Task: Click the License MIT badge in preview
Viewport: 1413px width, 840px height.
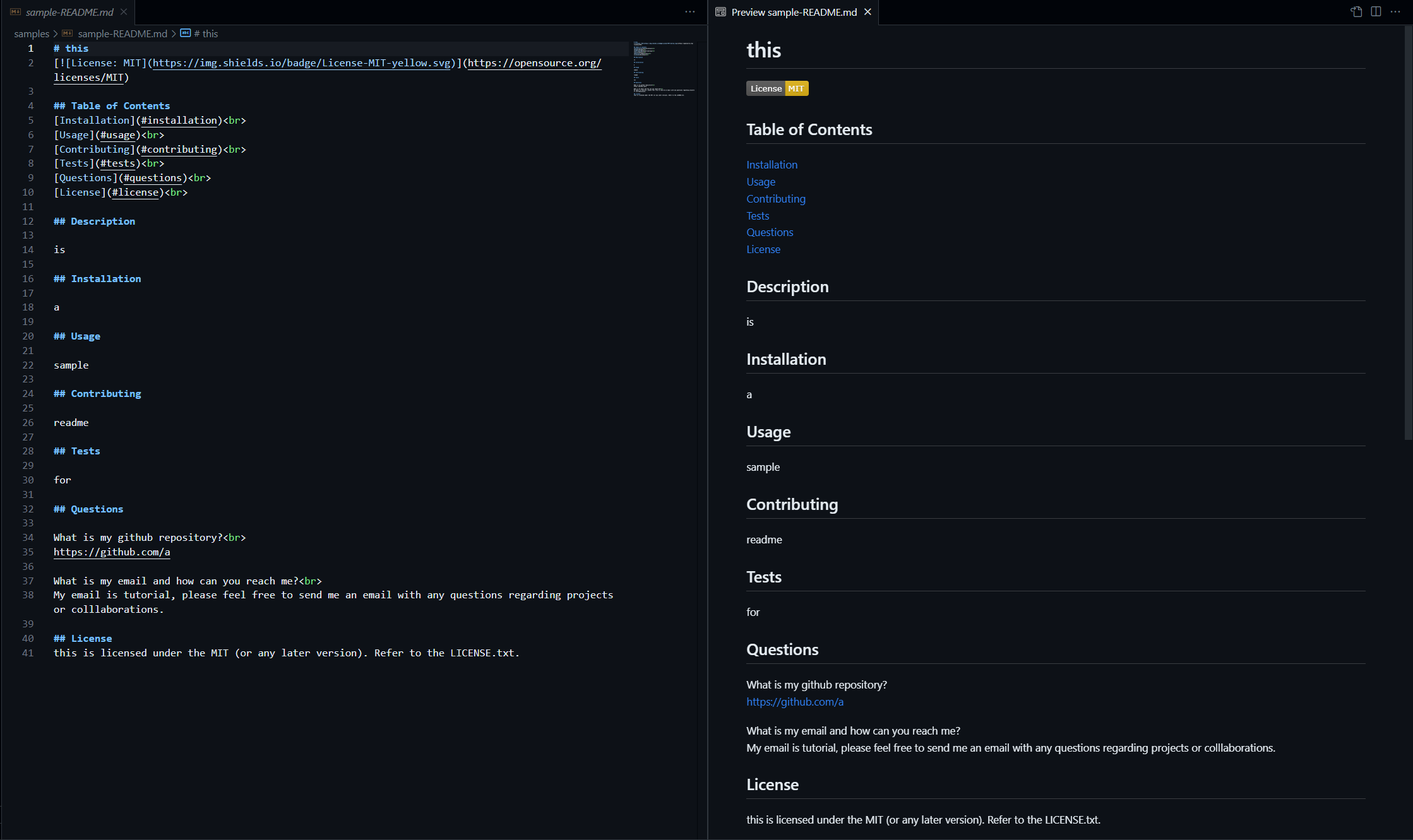Action: click(x=777, y=88)
